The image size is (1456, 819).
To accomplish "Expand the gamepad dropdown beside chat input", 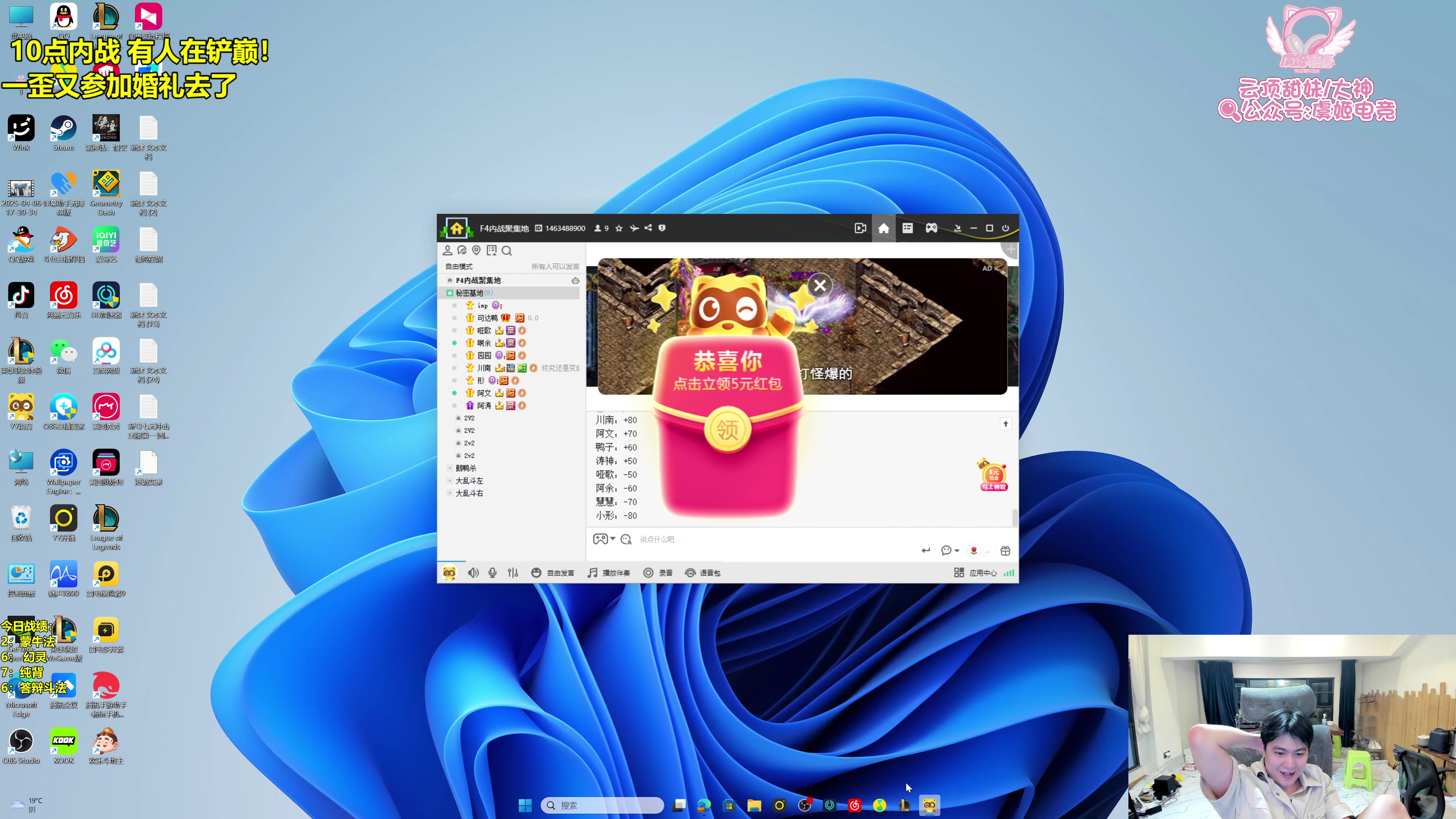I will [613, 539].
